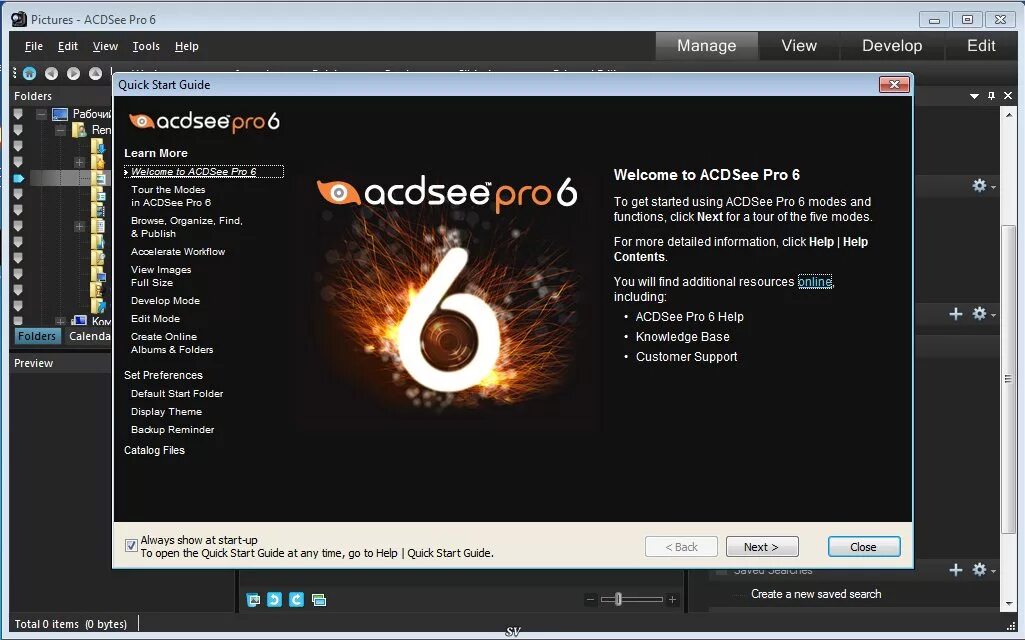Select the user folder icon next to Ren
1025x640 pixels.
coord(79,130)
